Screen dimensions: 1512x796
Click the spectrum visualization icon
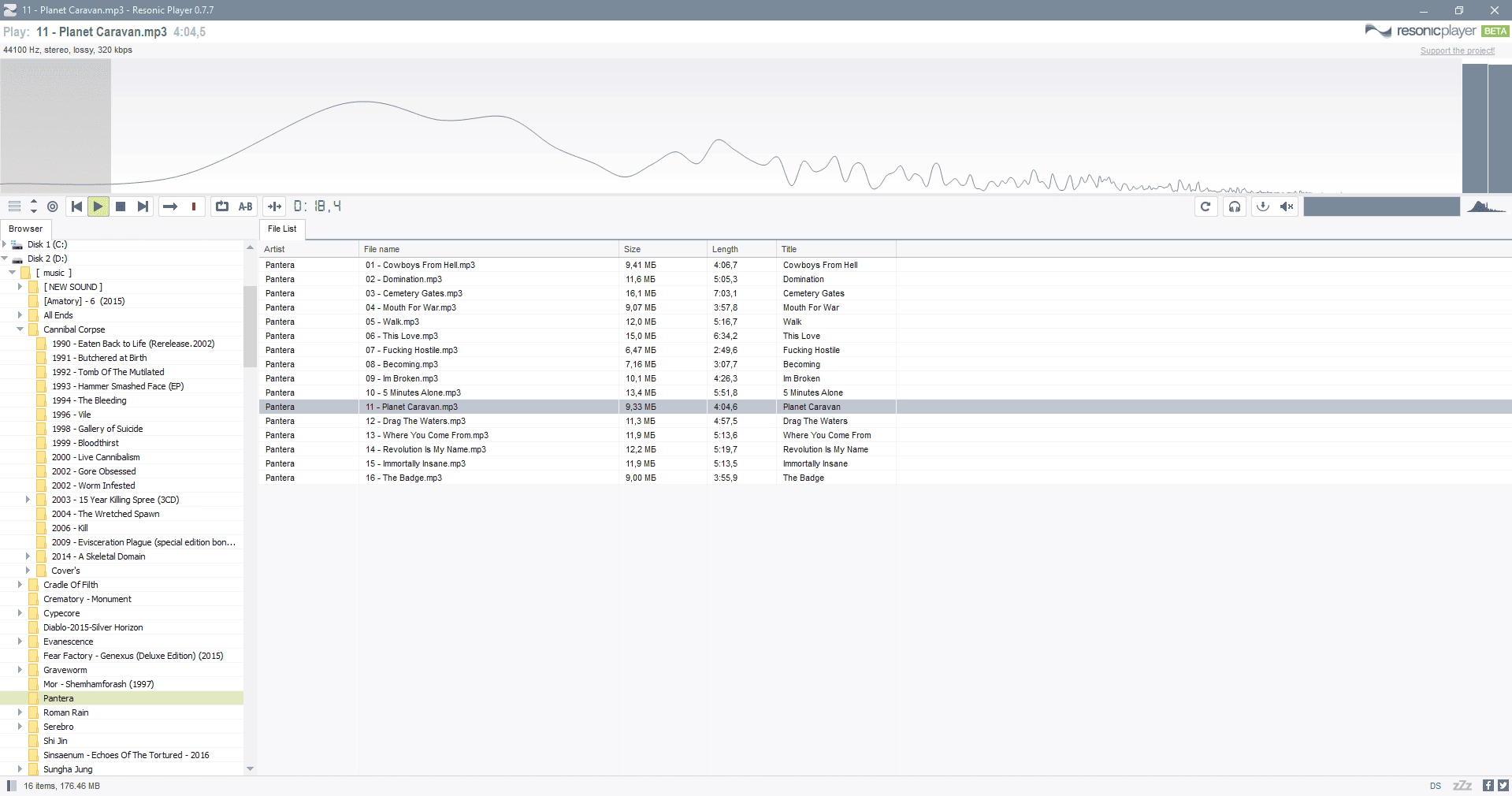1486,206
